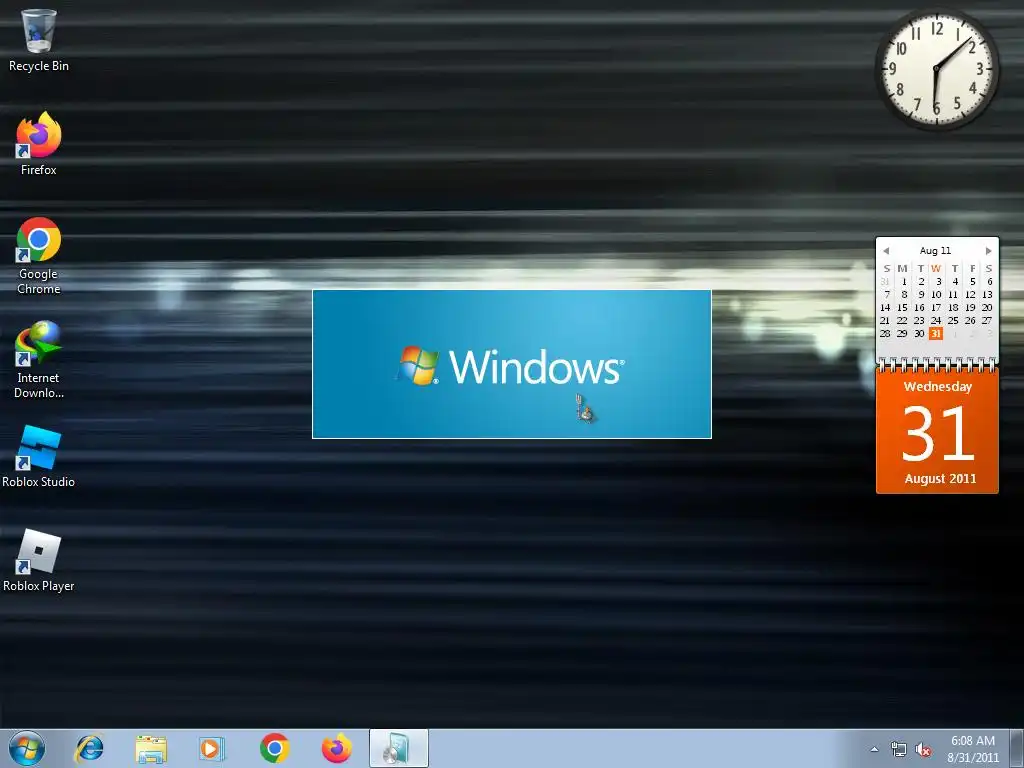Image resolution: width=1024 pixels, height=768 pixels.
Task: Select day 24 in the calendar gadget
Action: (936, 321)
